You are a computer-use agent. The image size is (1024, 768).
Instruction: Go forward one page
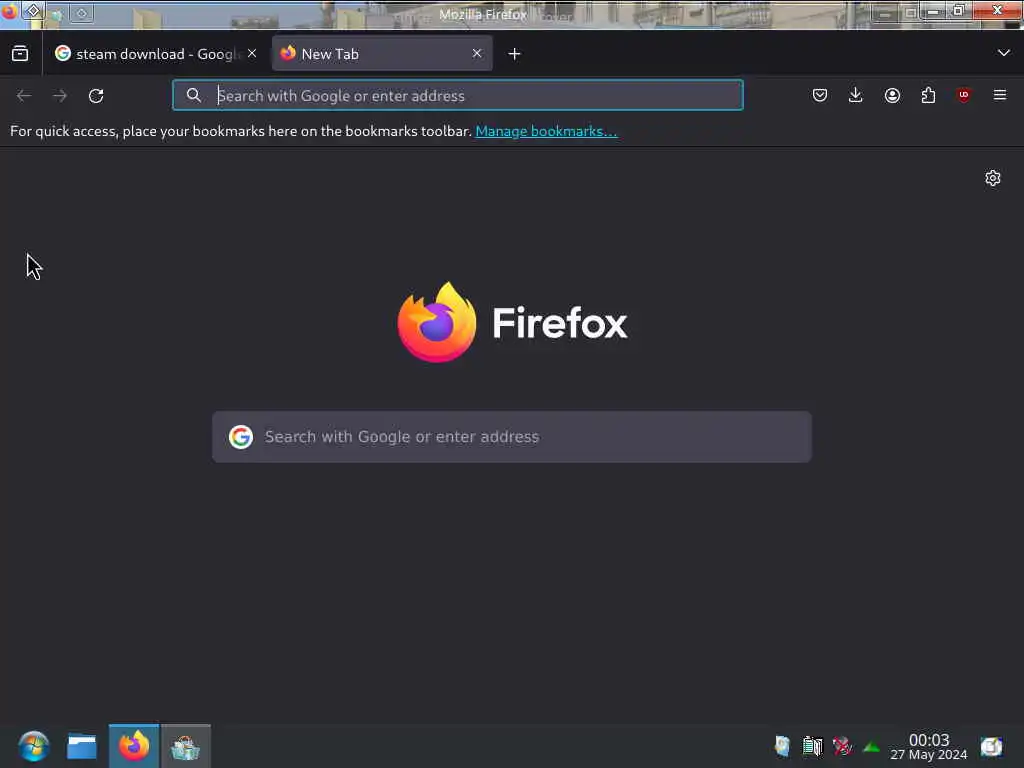[x=60, y=96]
